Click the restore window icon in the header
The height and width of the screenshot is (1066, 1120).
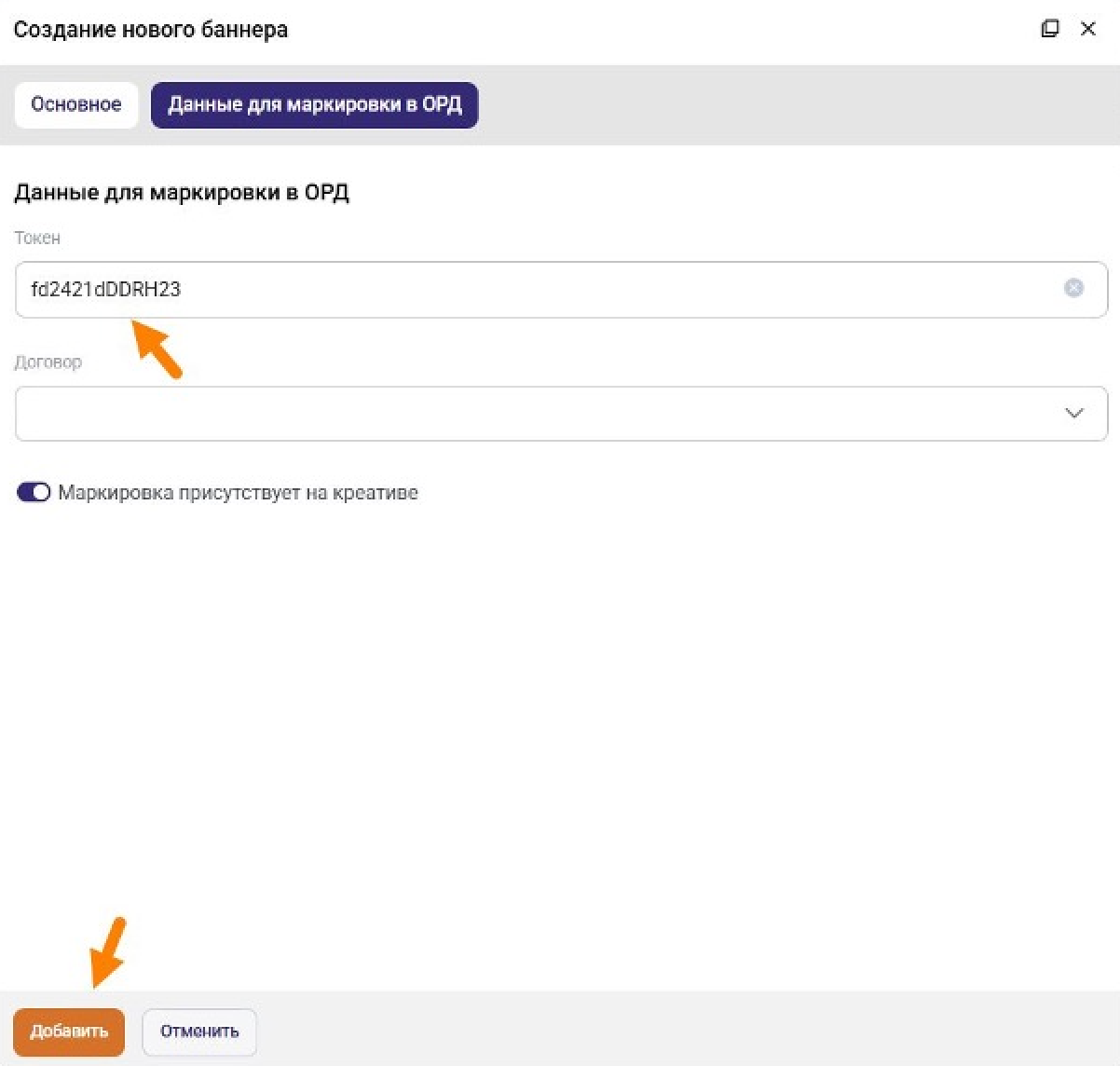[x=1050, y=29]
